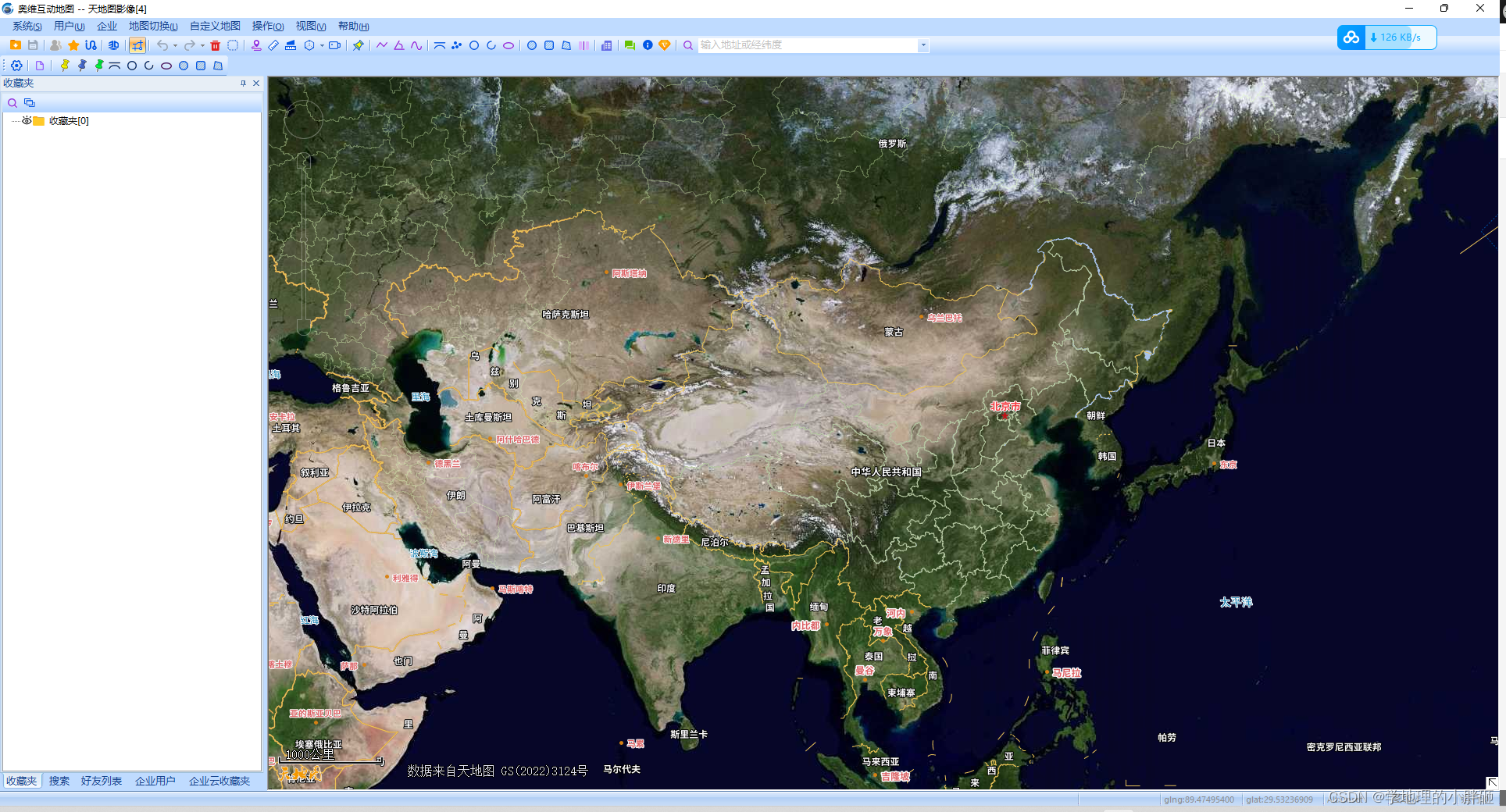
Task: Open the 企业 menu
Action: pyautogui.click(x=107, y=27)
